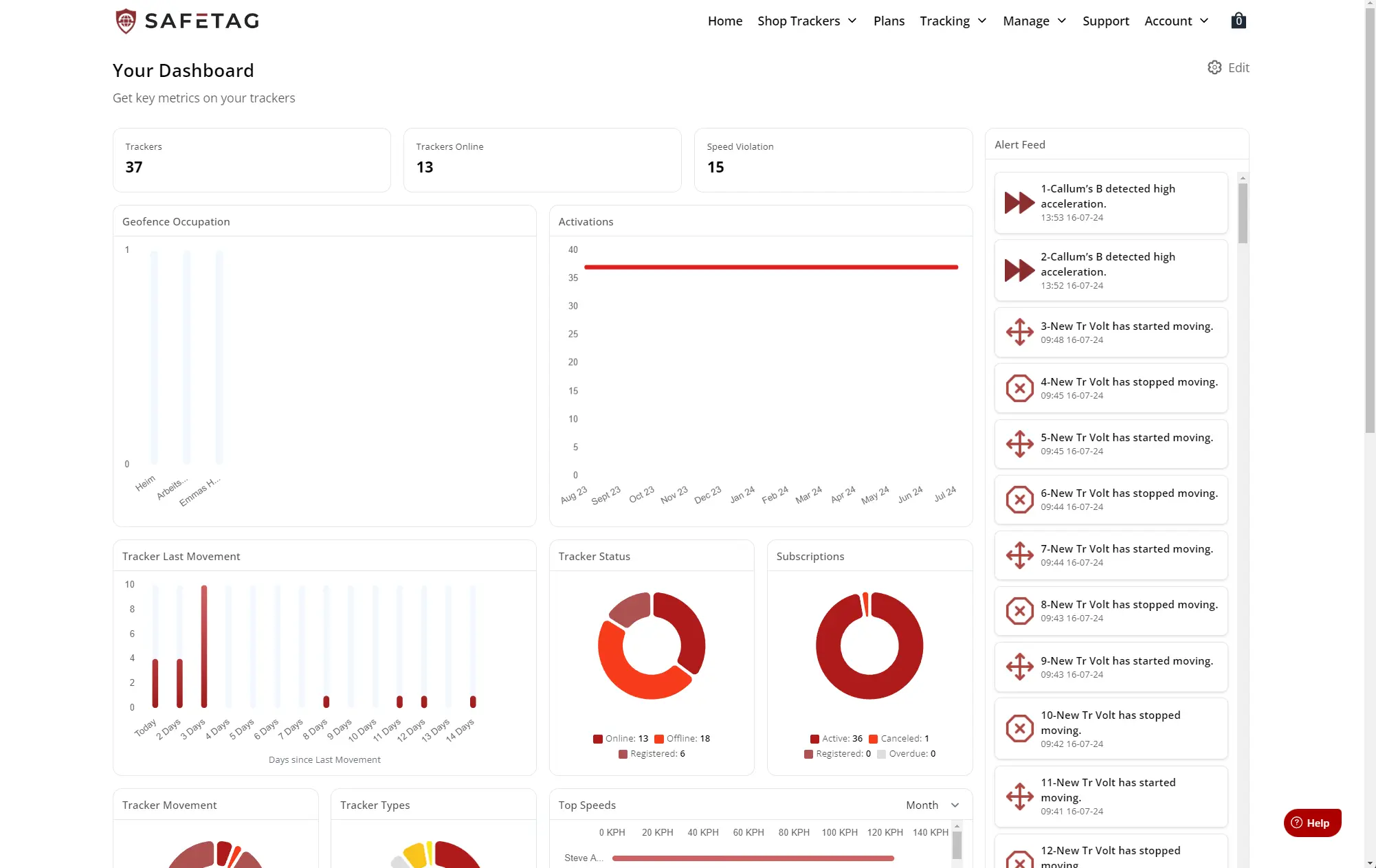Open the Month dropdown in Top Speeds
Image resolution: width=1376 pixels, height=868 pixels.
click(931, 805)
